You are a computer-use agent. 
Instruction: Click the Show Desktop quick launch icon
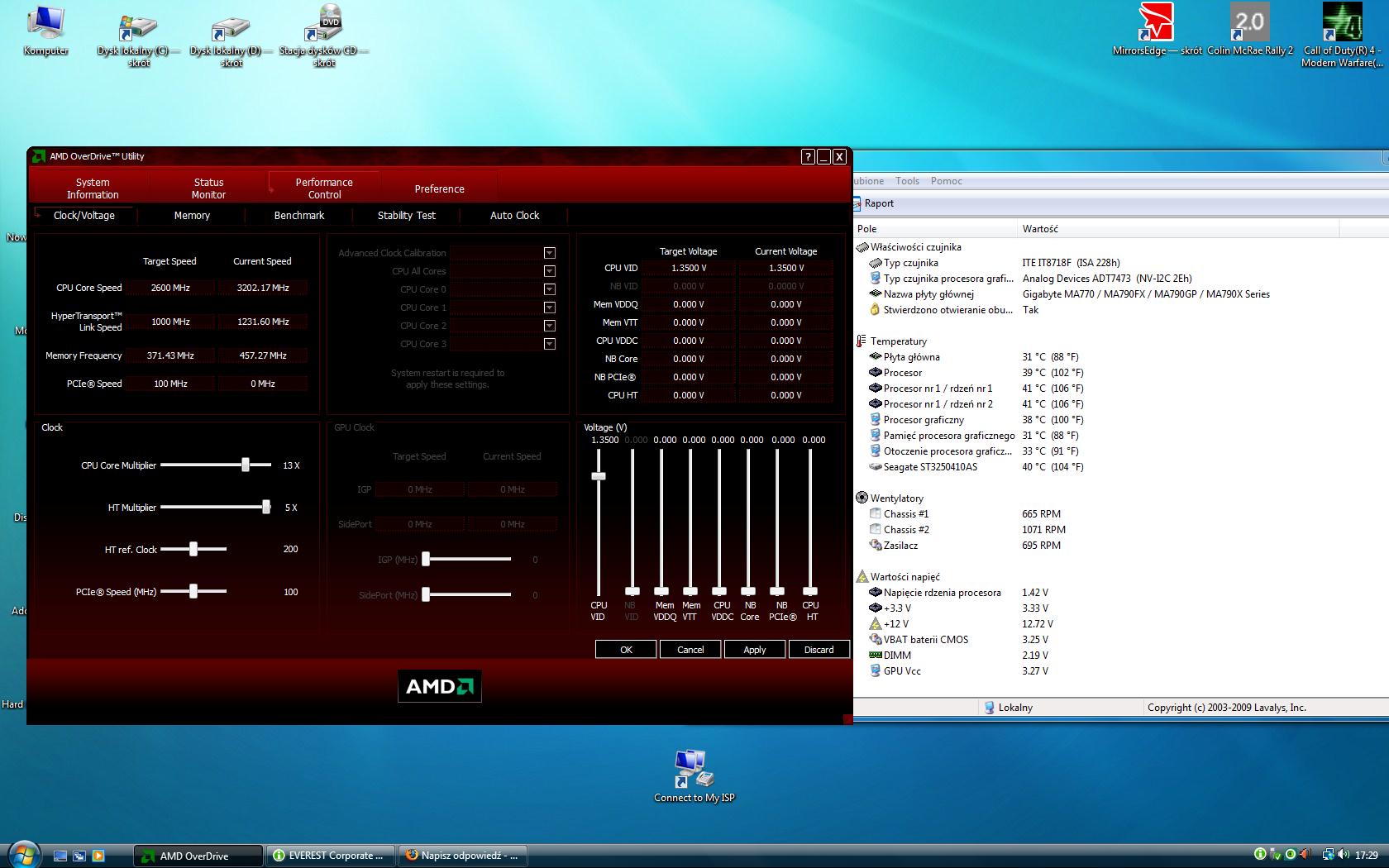pos(60,856)
